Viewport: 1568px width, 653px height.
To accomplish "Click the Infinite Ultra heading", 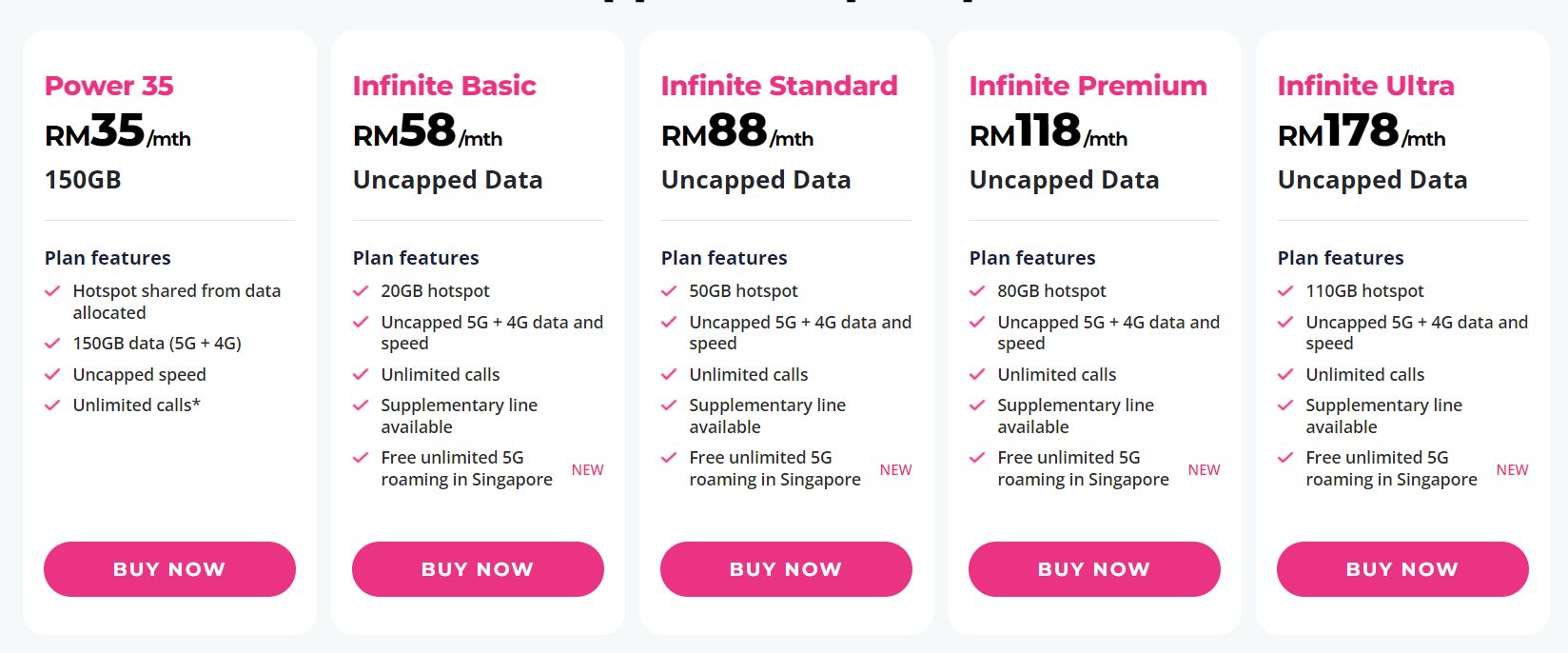I will point(1365,86).
